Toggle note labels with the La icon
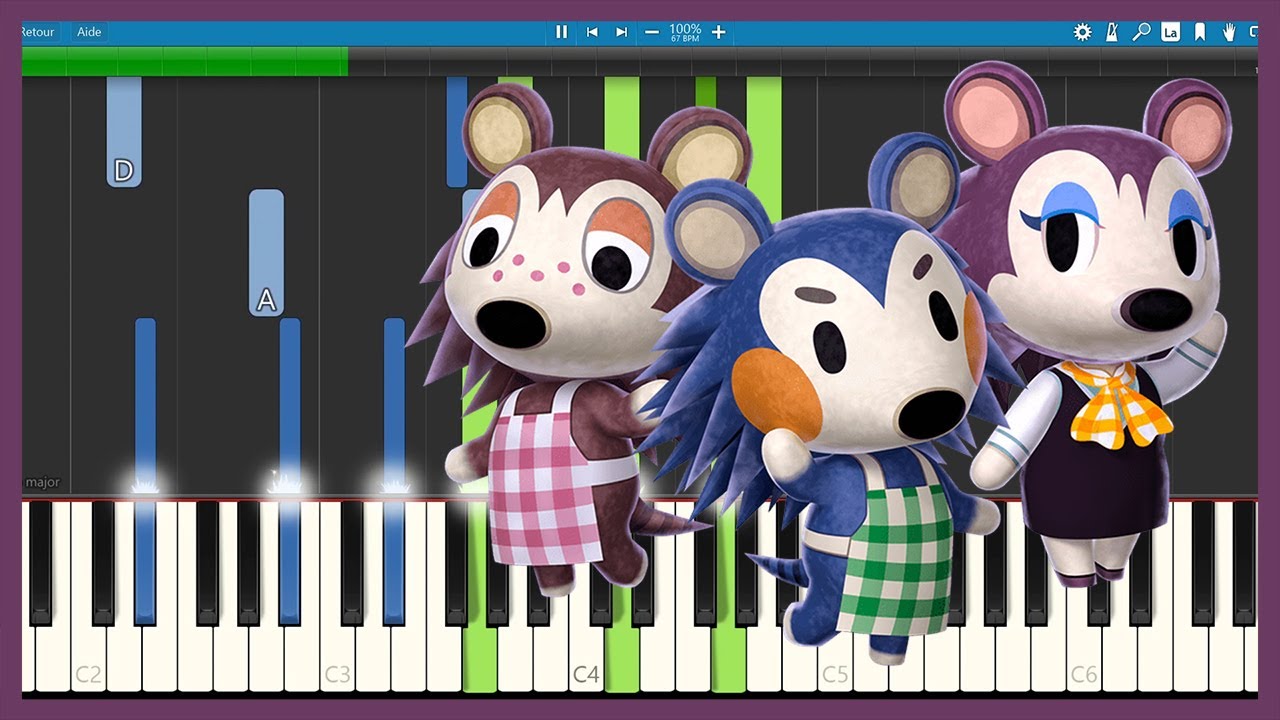 [x=1170, y=32]
